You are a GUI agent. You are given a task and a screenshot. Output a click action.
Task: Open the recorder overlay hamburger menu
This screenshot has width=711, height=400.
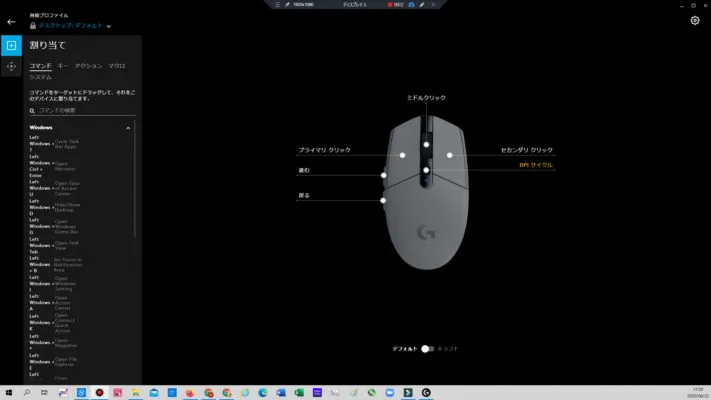[278, 5]
